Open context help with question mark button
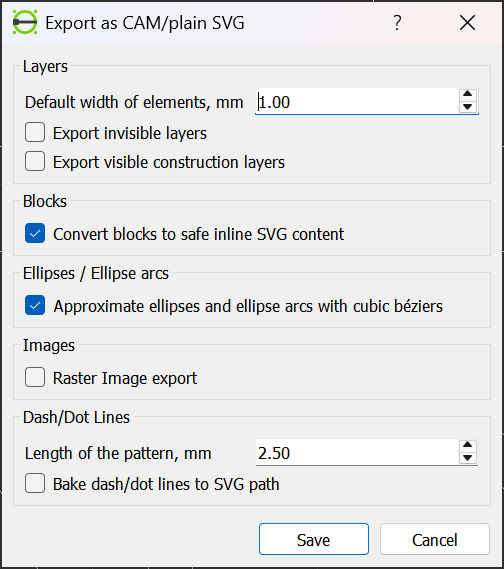 pyautogui.click(x=397, y=23)
